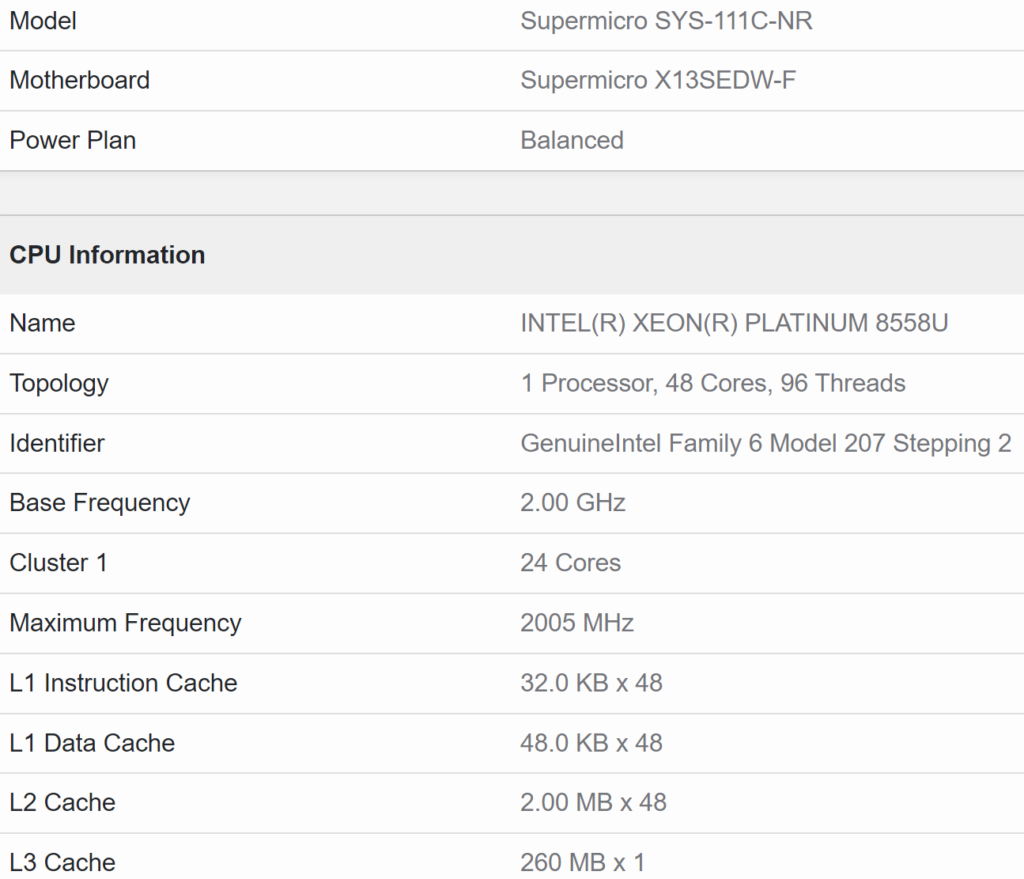Viewport: 1024px width, 879px height.
Task: Click the 32.0 KB x 48 value
Action: (591, 683)
